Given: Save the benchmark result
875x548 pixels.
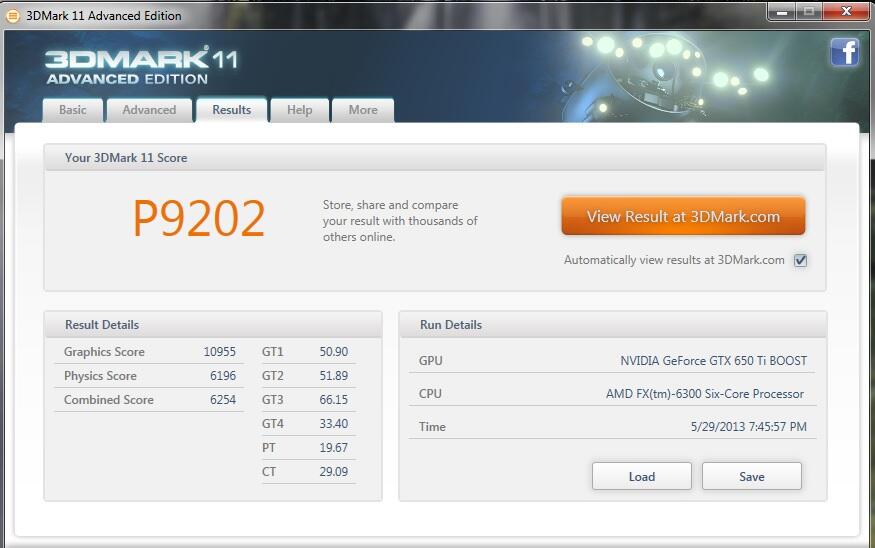Looking at the screenshot, I should pyautogui.click(x=752, y=477).
